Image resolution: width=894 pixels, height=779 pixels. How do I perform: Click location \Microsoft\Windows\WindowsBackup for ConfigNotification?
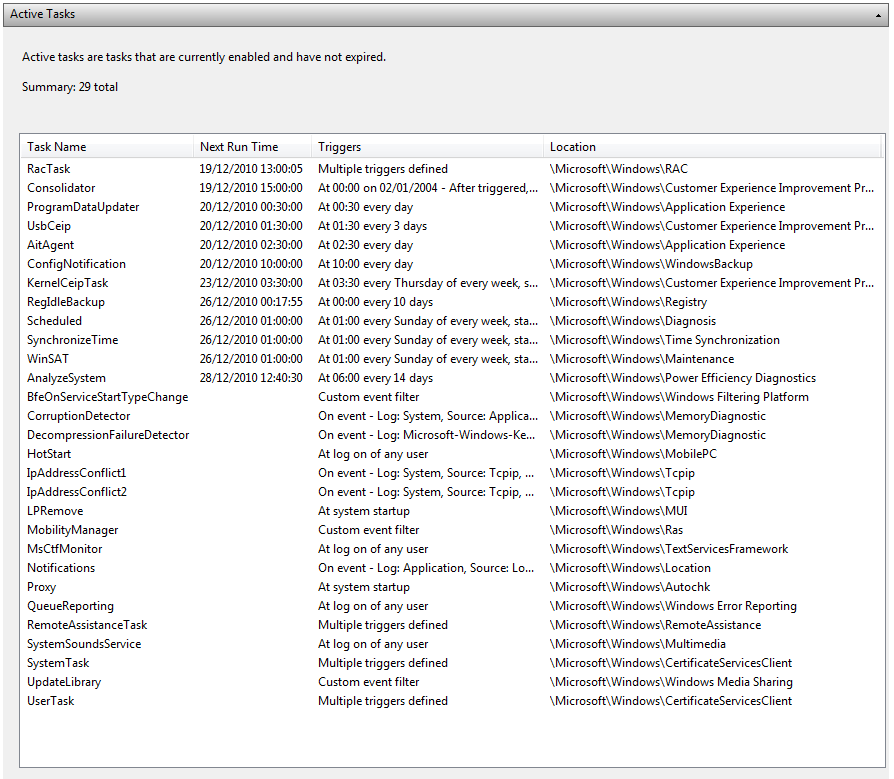pyautogui.click(x=651, y=264)
